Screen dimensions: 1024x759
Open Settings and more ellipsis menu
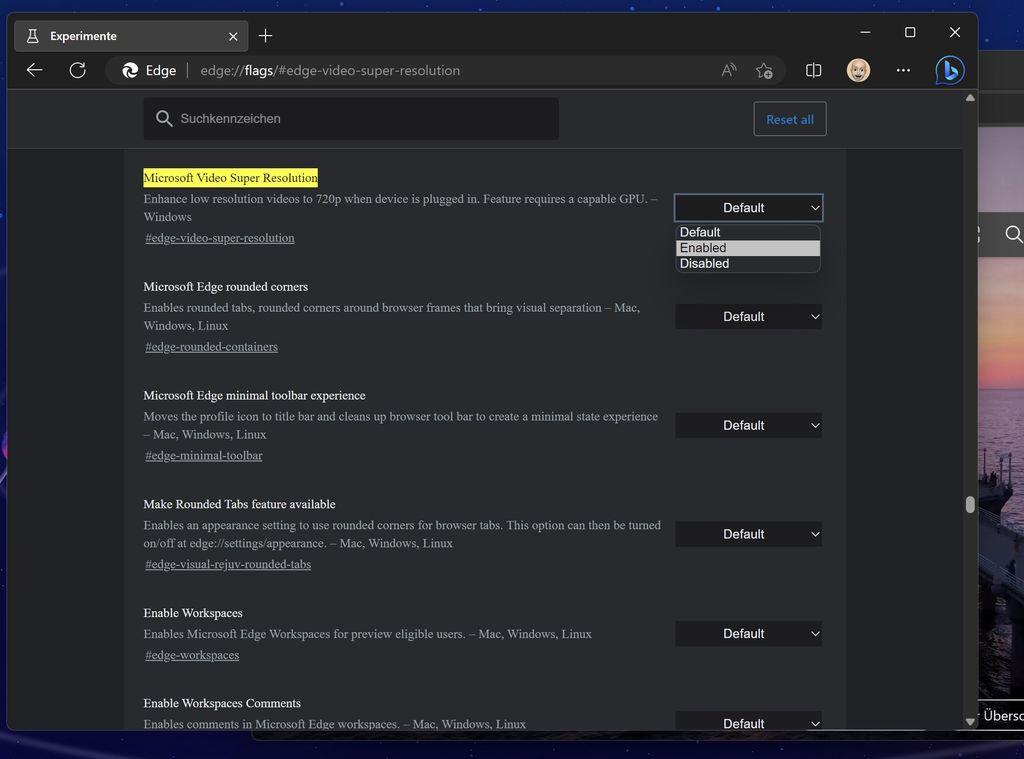903,70
